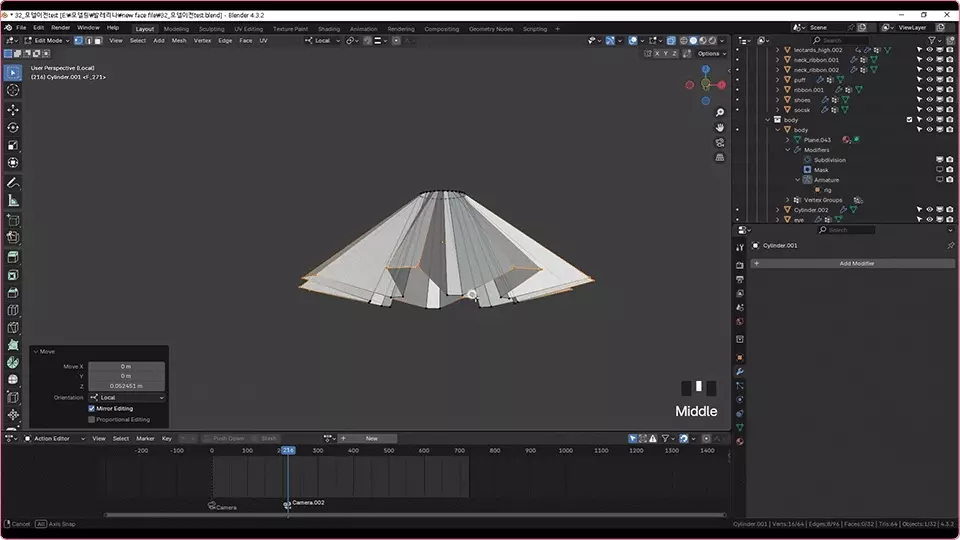Collapse the body collection
The image size is (960, 540).
pyautogui.click(x=768, y=120)
